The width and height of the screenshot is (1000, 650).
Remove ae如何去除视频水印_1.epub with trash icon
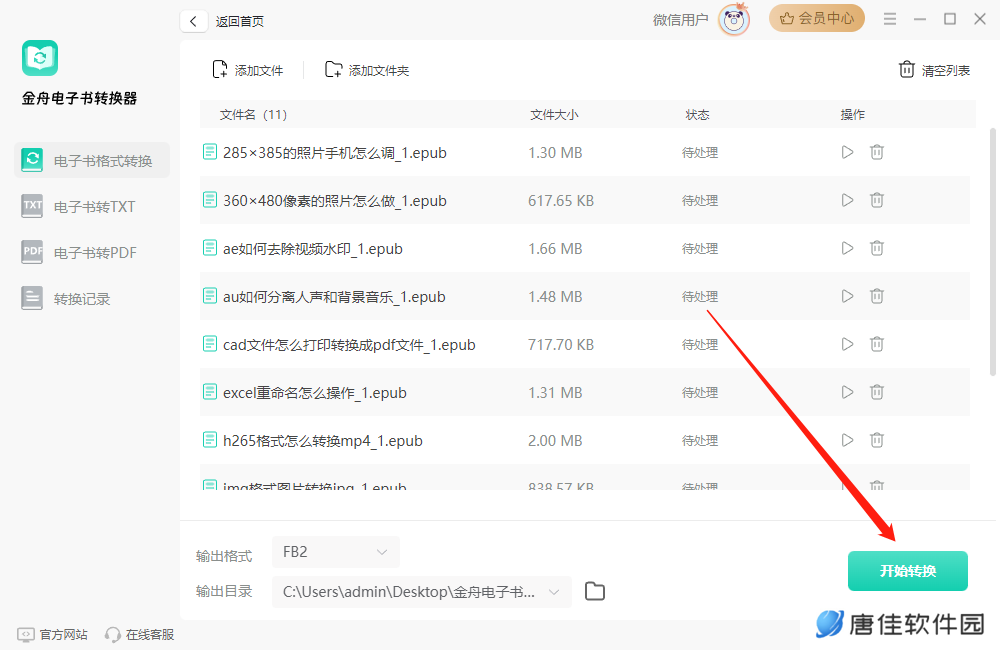pos(877,248)
